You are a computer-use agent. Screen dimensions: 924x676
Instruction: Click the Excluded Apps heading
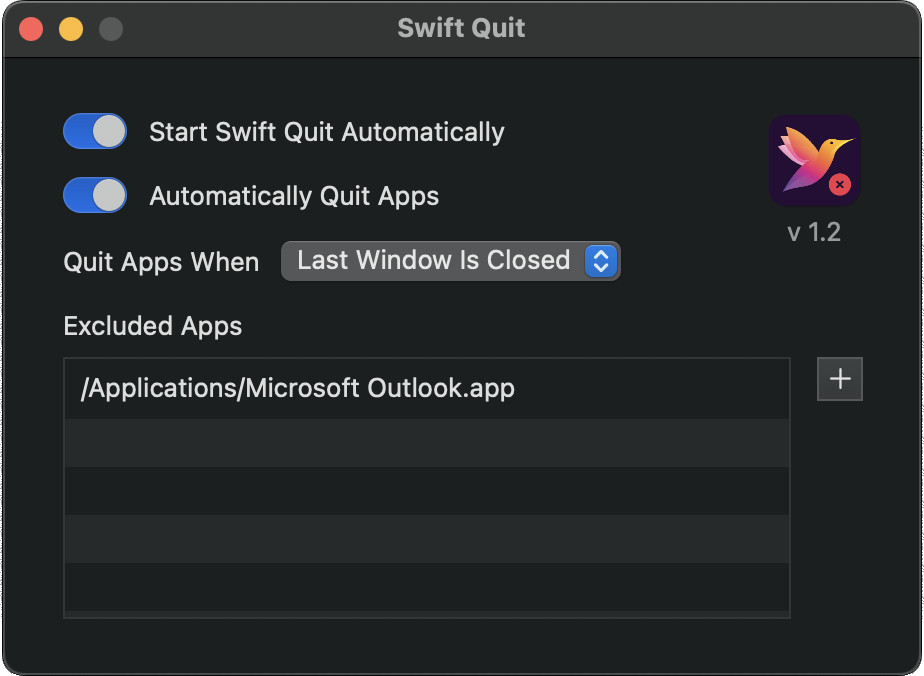pyautogui.click(x=153, y=326)
